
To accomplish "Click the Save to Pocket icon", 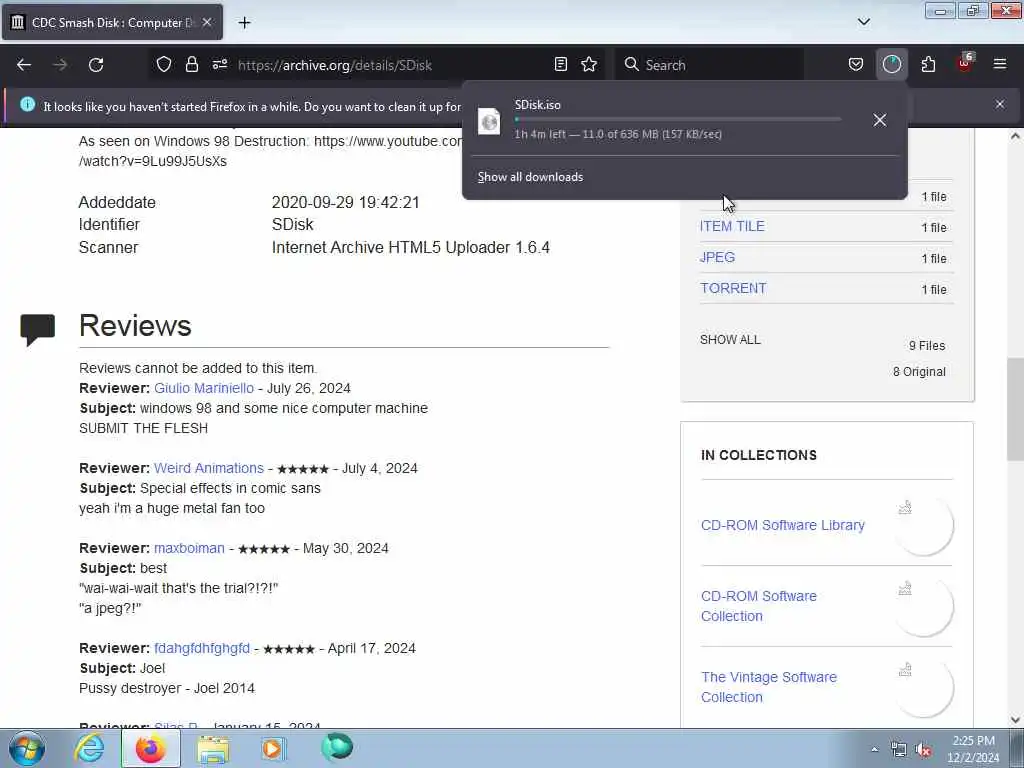I will pyautogui.click(x=856, y=64).
